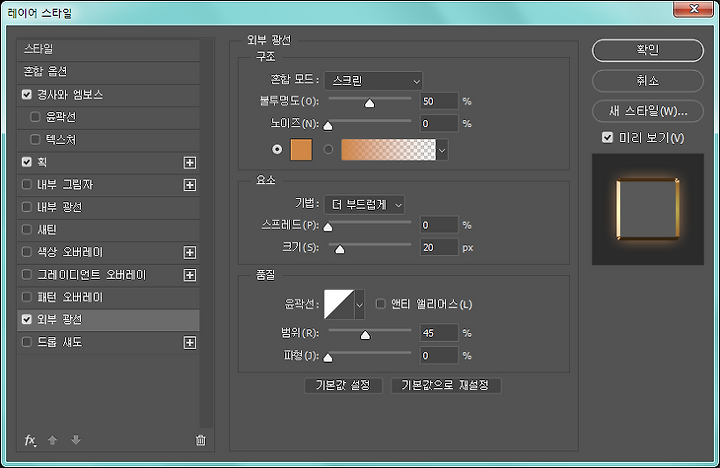Select 경사와 엠보스 settings row
This screenshot has width=720, height=468.
coord(108,95)
